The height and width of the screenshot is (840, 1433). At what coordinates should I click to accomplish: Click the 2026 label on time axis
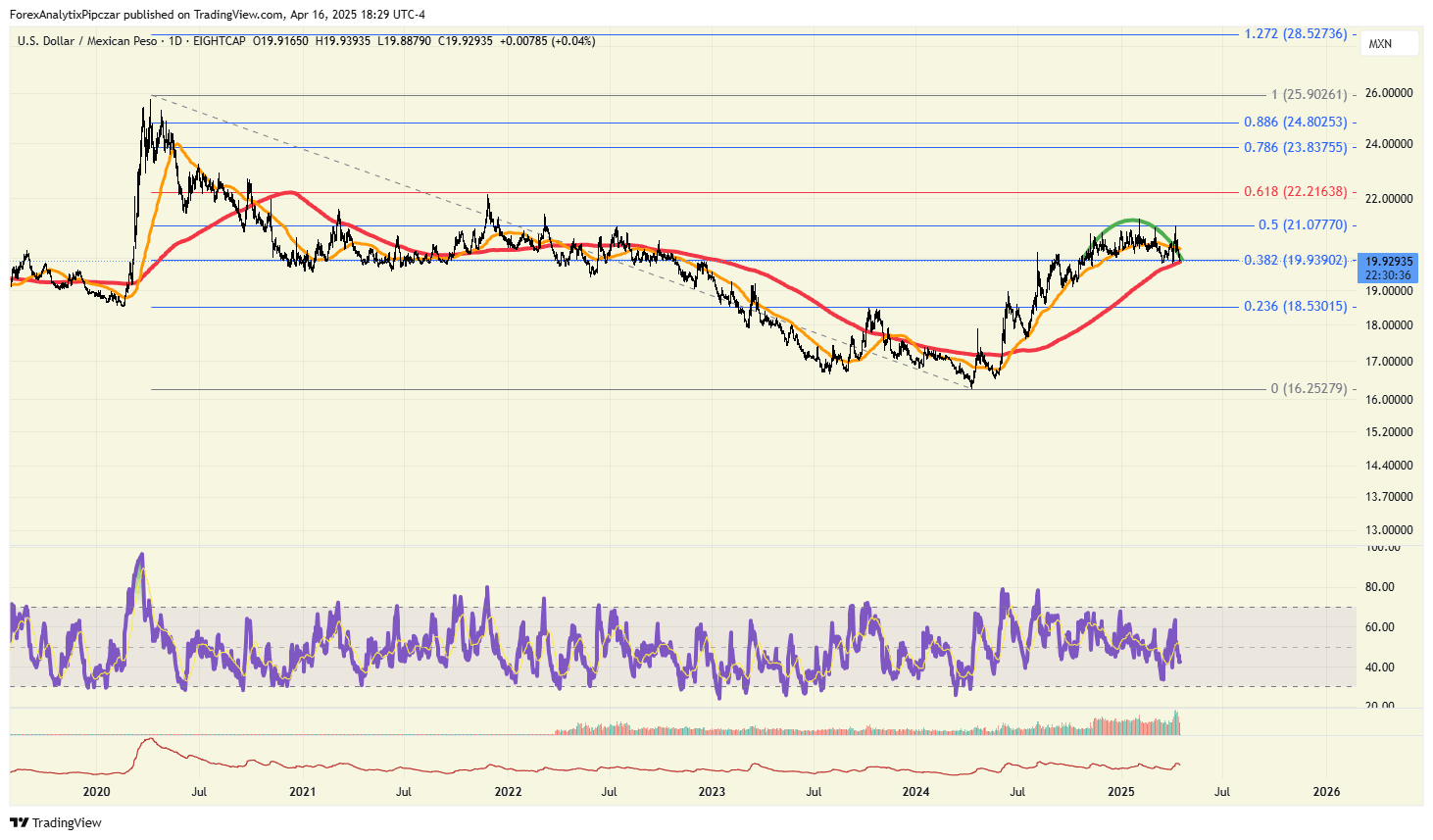1326,792
